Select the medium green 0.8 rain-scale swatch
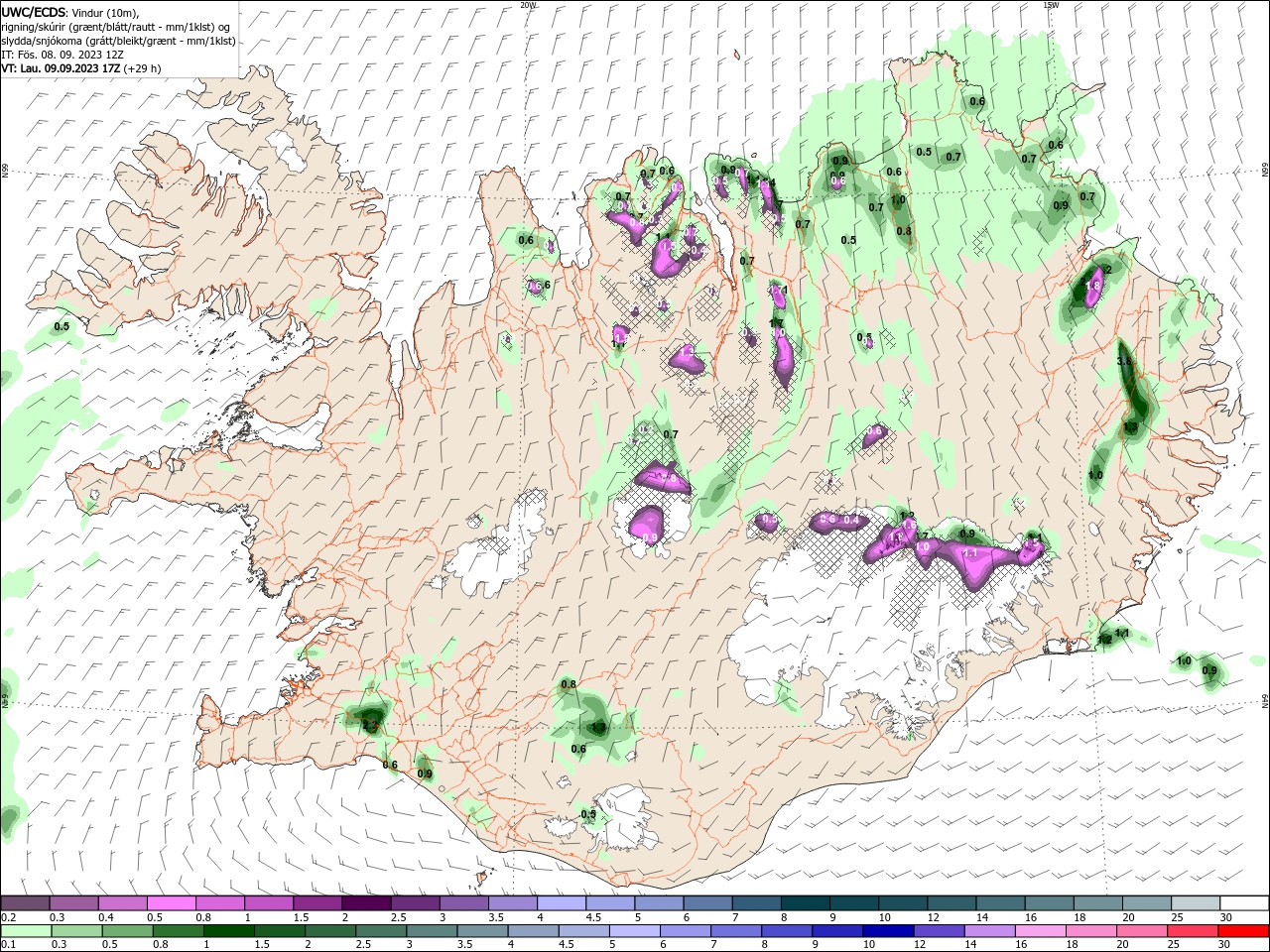This screenshot has height=952, width=1270. (179, 931)
